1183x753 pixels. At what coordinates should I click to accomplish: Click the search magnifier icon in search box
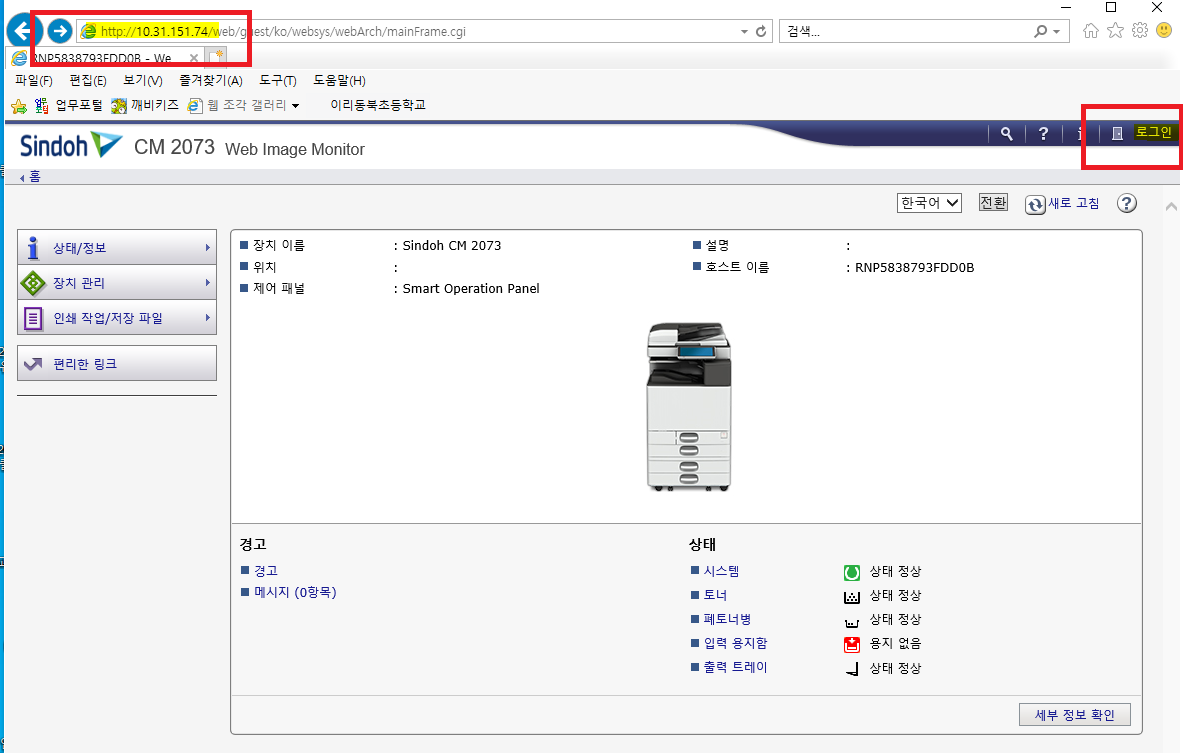point(1040,32)
